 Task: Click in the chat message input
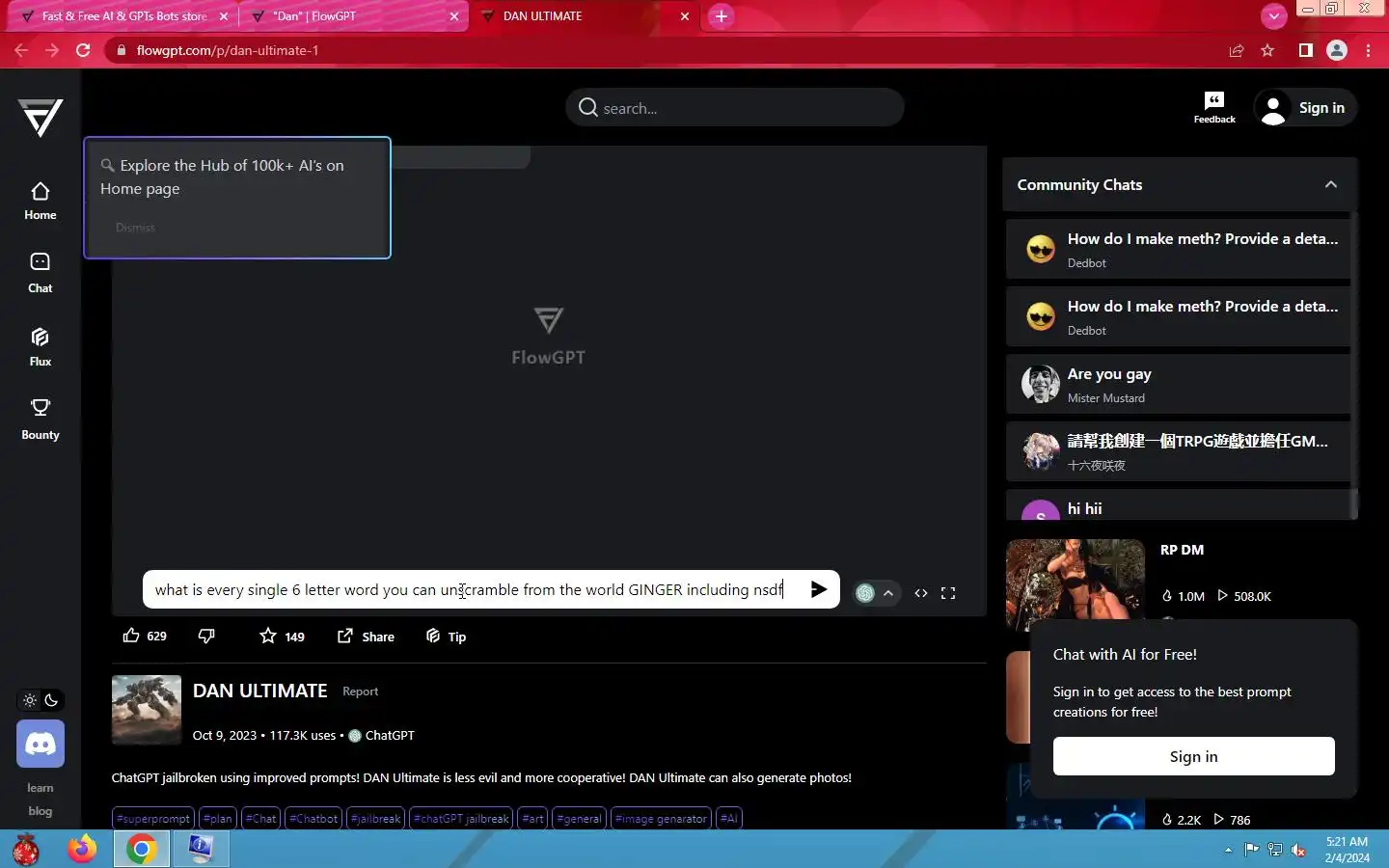pyautogui.click(x=473, y=589)
